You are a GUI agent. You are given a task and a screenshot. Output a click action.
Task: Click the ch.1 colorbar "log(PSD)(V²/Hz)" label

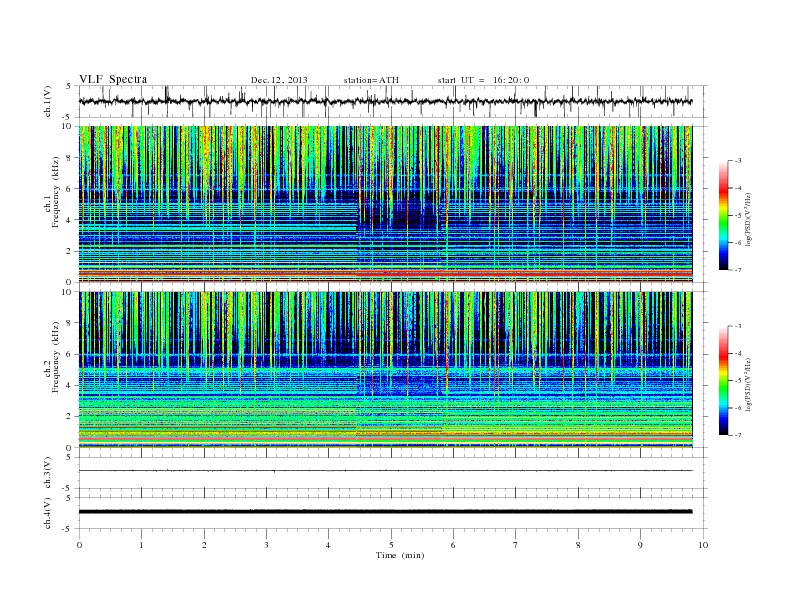click(750, 220)
